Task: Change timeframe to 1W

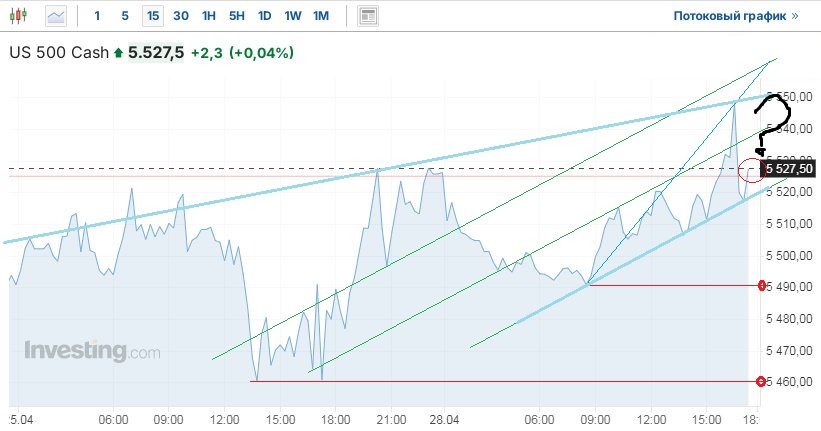Action: [x=292, y=16]
